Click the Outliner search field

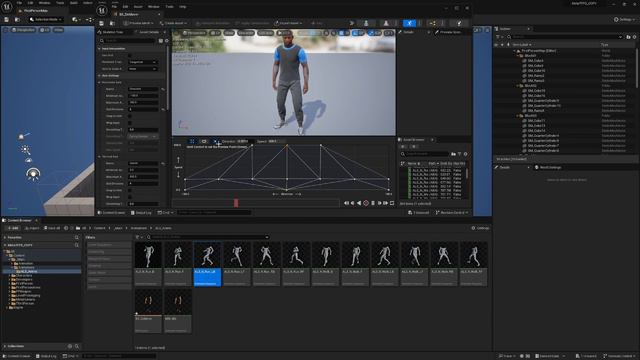(565, 37)
